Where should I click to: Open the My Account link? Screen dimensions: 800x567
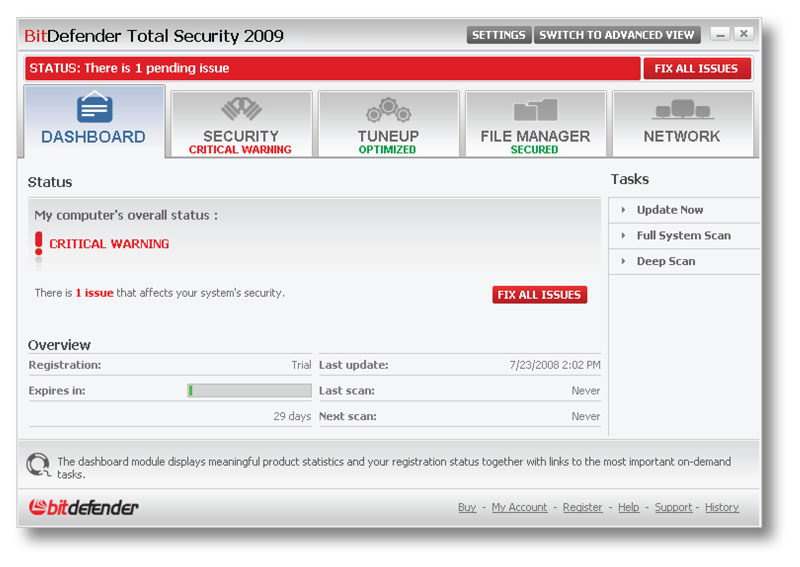[519, 507]
